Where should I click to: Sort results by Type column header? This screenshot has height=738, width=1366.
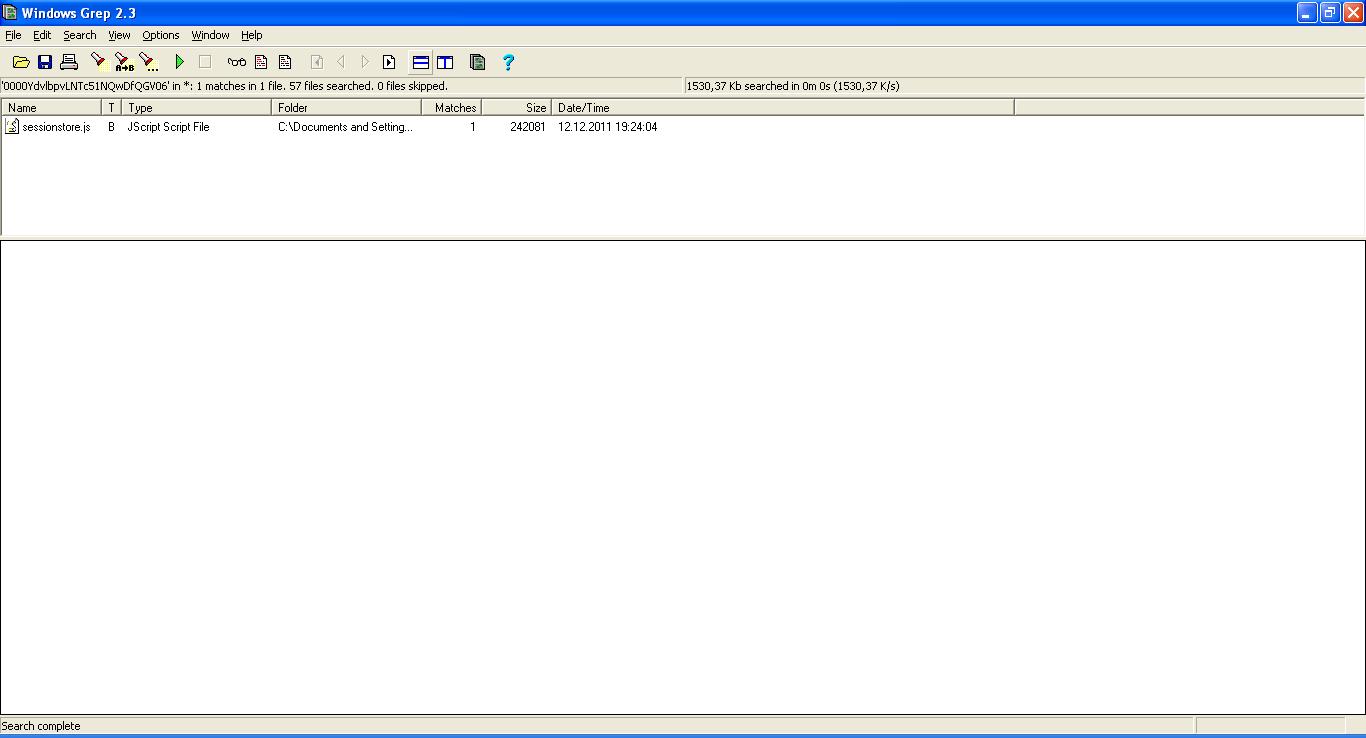pyautogui.click(x=196, y=107)
